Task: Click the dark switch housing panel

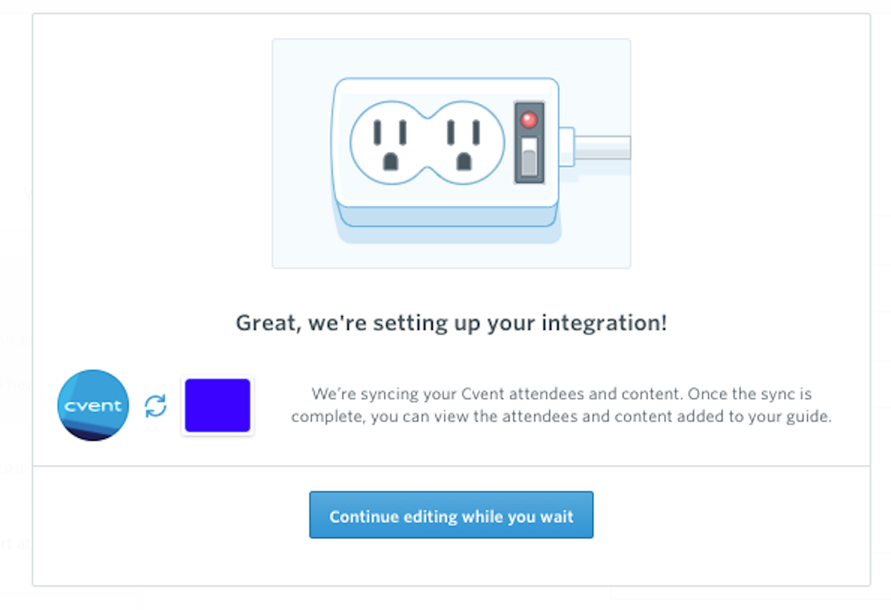Action: point(529,143)
